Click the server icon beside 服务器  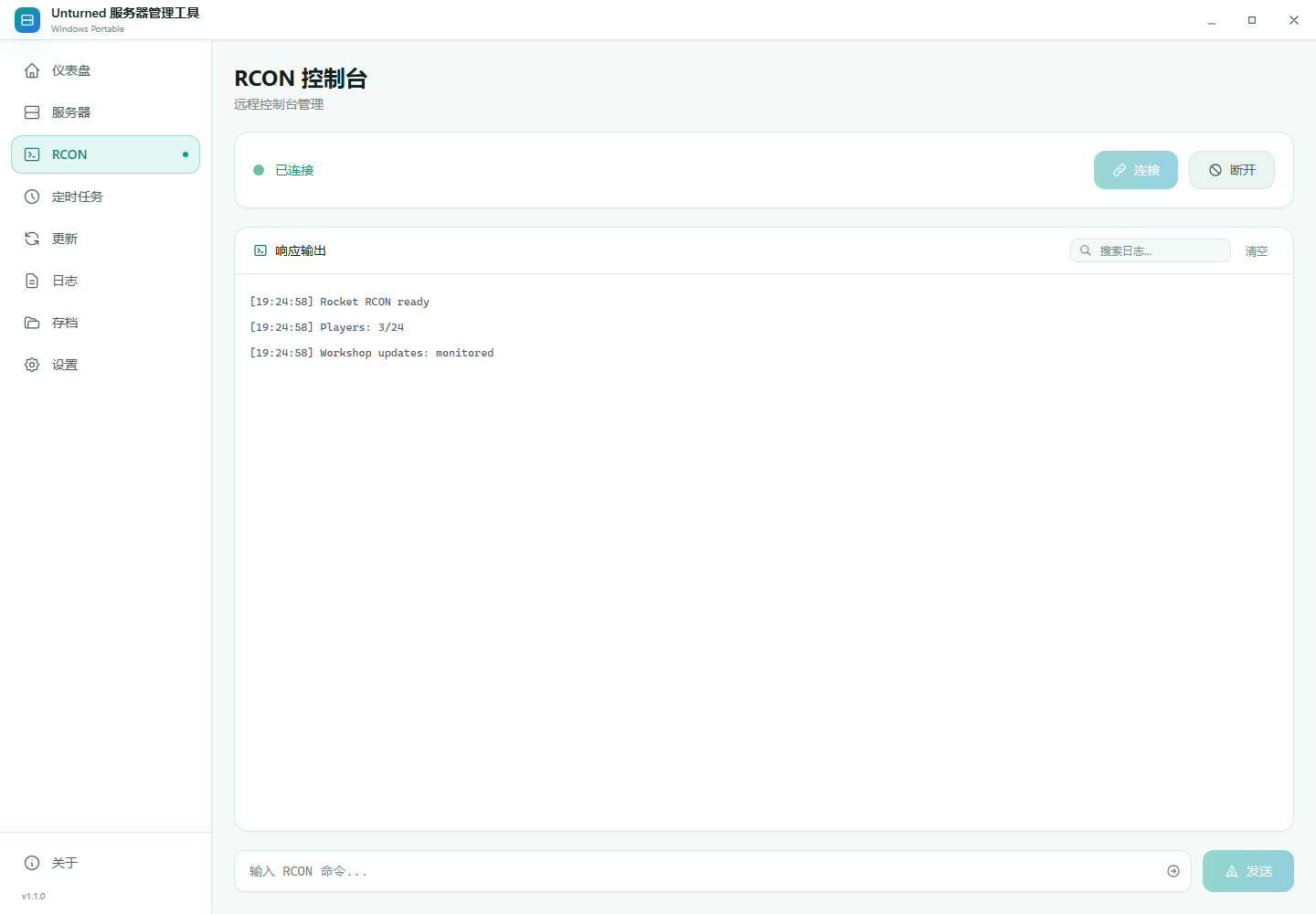point(32,112)
